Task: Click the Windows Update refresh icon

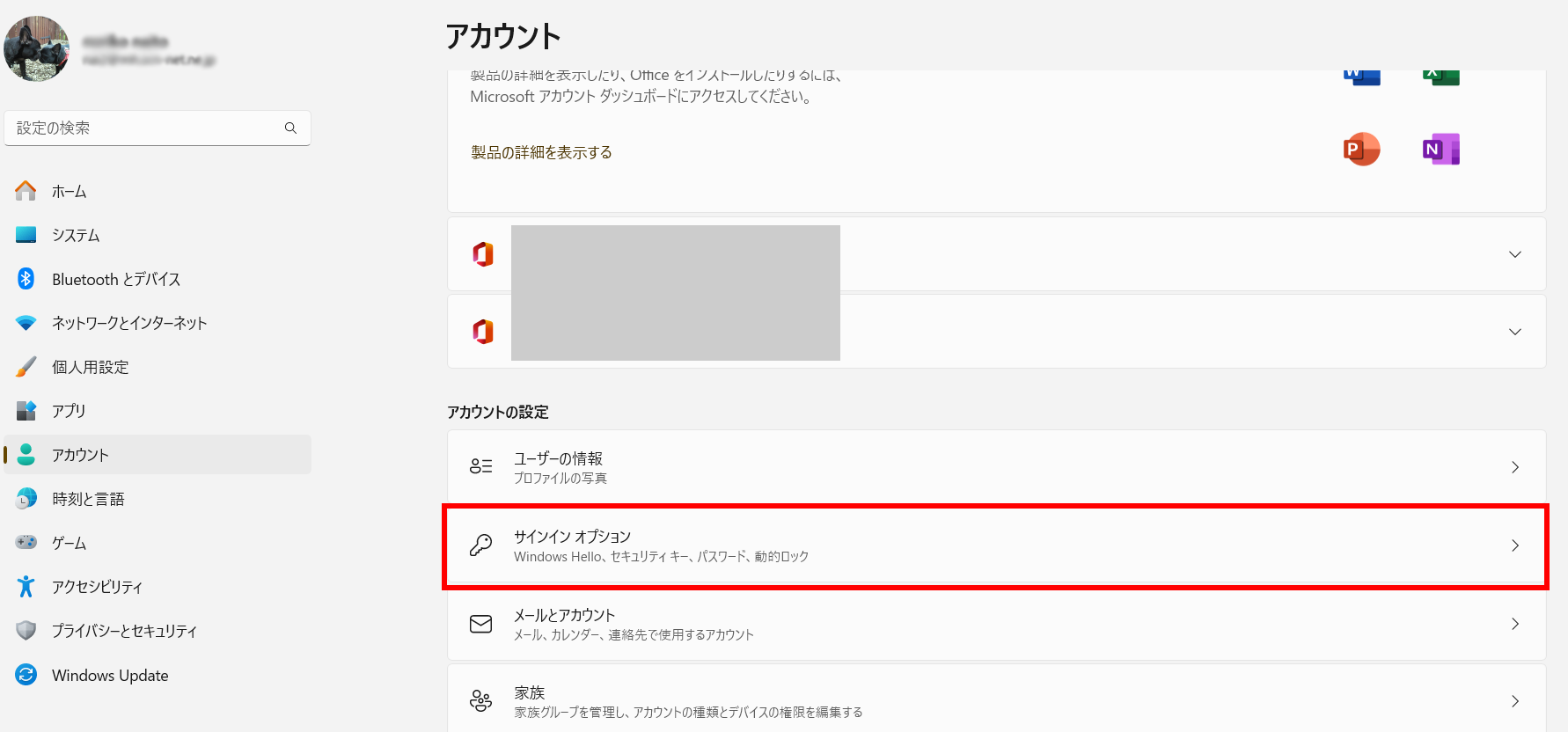Action: 26,675
